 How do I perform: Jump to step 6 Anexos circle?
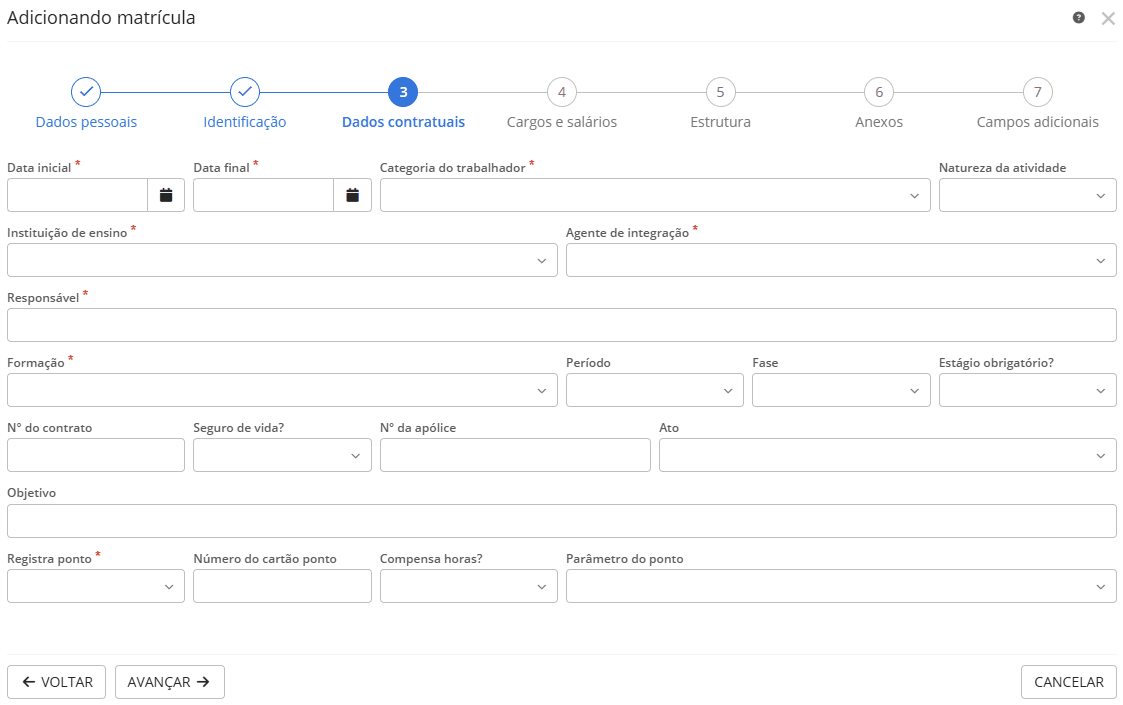(x=879, y=92)
